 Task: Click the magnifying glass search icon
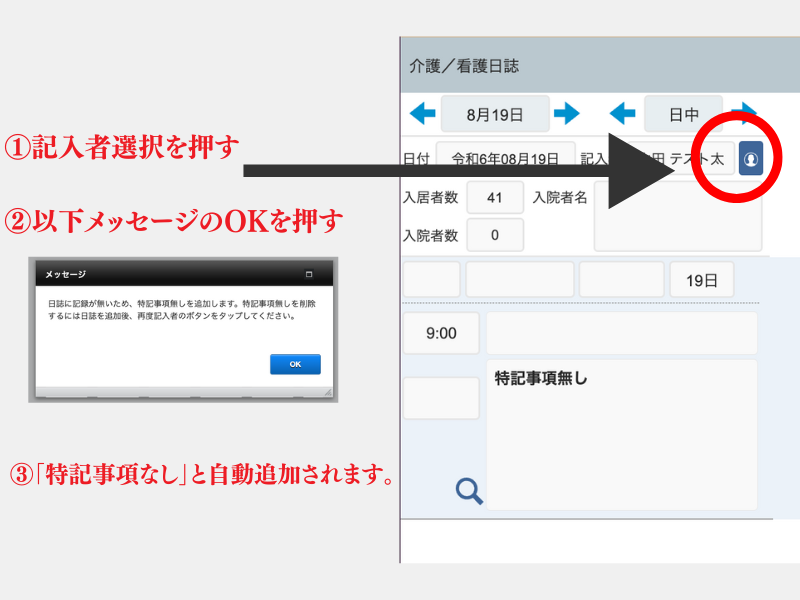coord(469,490)
